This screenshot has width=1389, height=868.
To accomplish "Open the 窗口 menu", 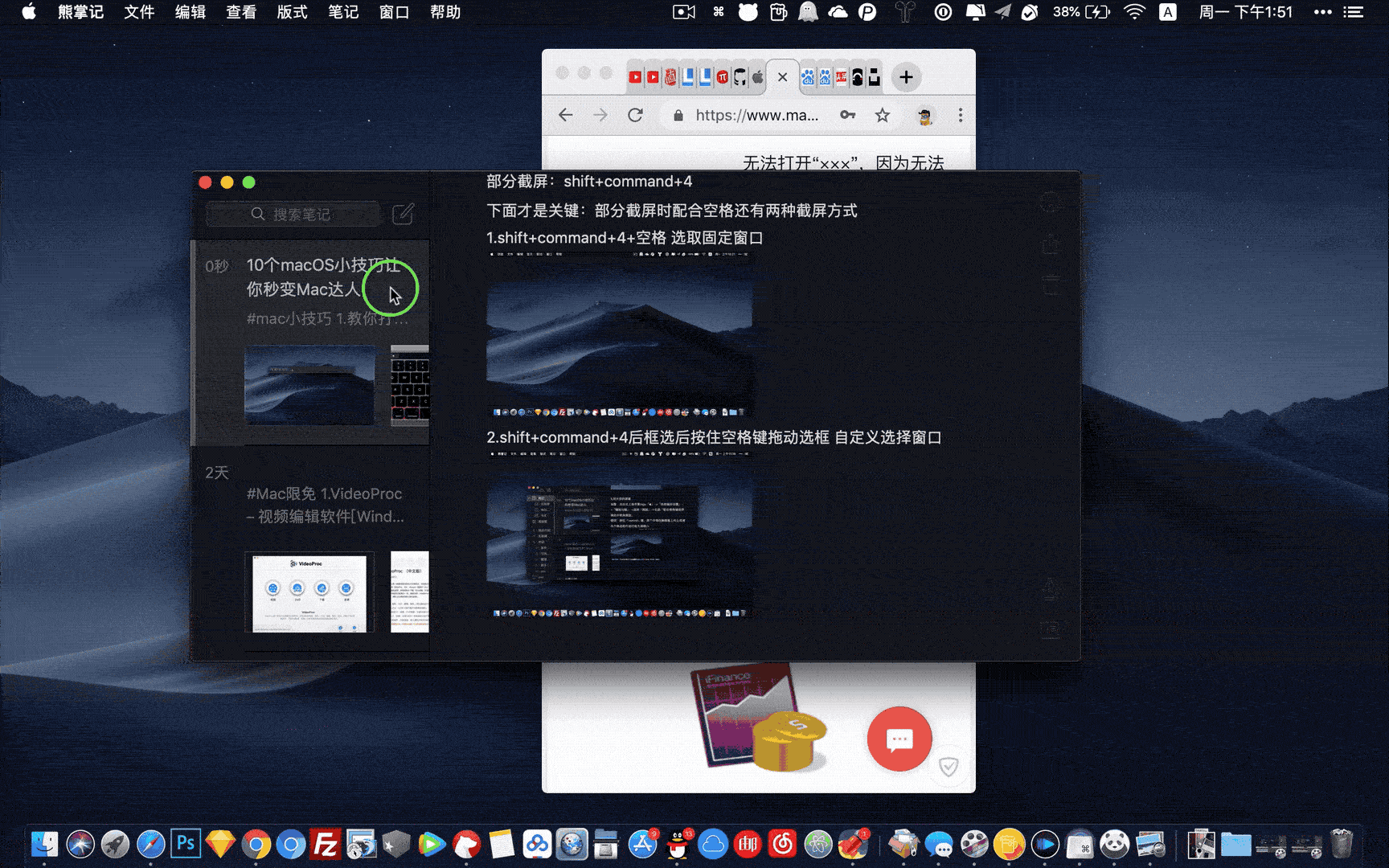I will pyautogui.click(x=394, y=12).
